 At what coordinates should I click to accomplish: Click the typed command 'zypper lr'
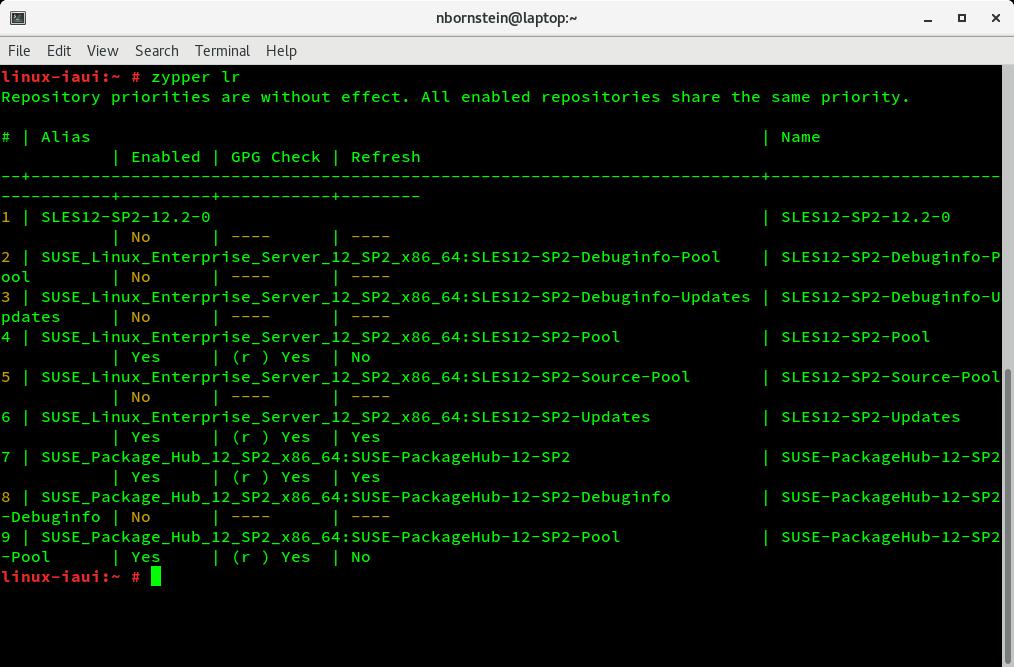[195, 77]
